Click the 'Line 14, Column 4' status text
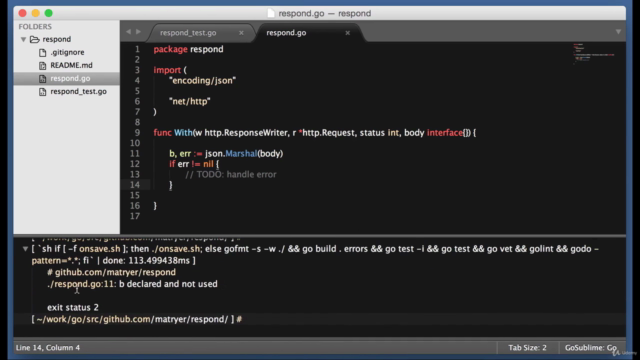The image size is (640, 360). [x=48, y=348]
